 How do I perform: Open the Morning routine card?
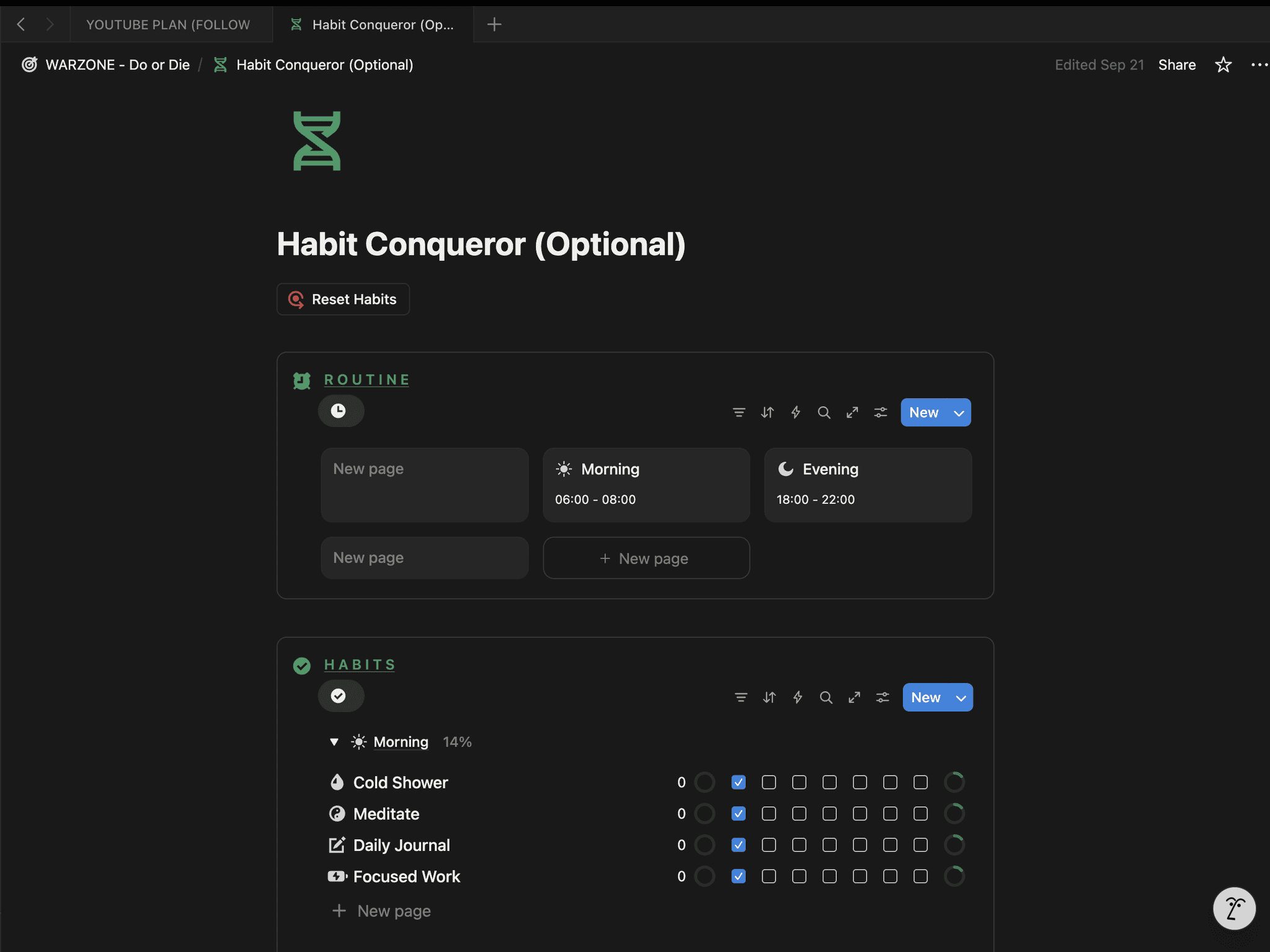646,485
